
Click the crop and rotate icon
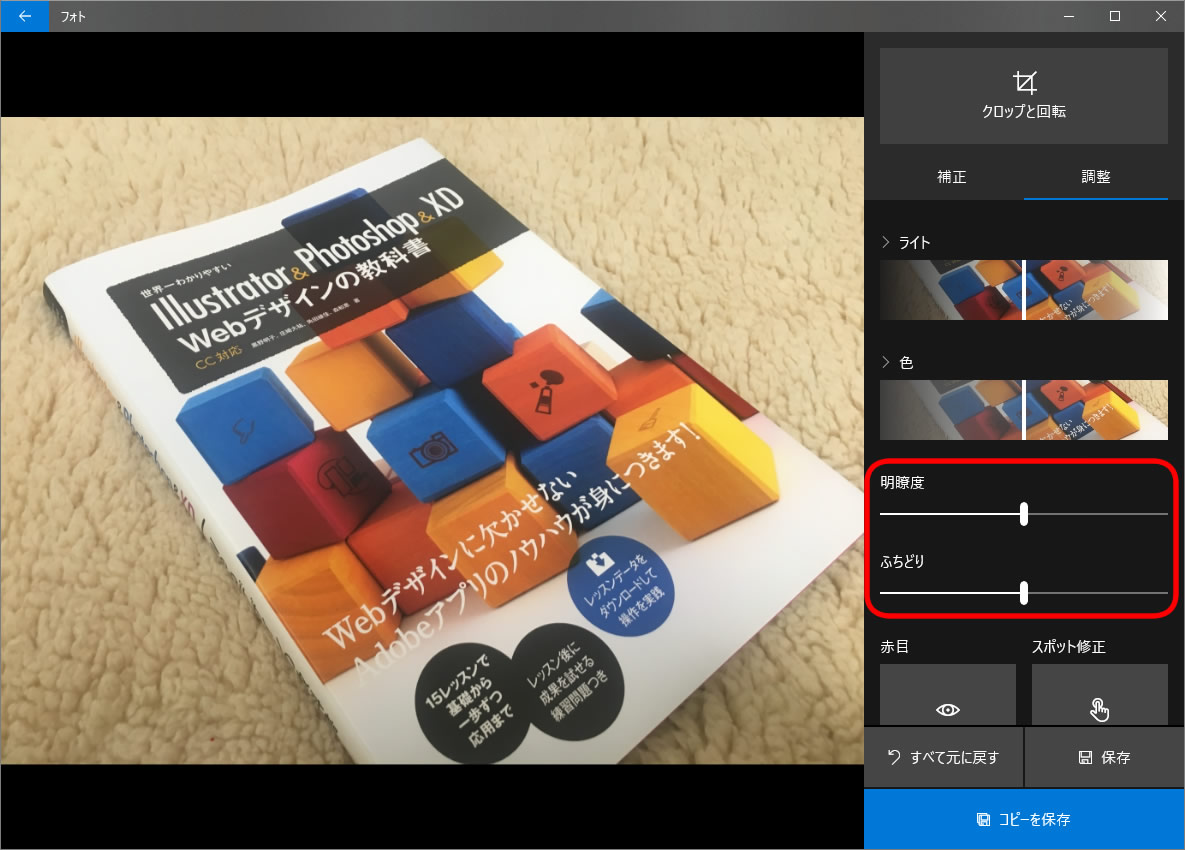1024,82
